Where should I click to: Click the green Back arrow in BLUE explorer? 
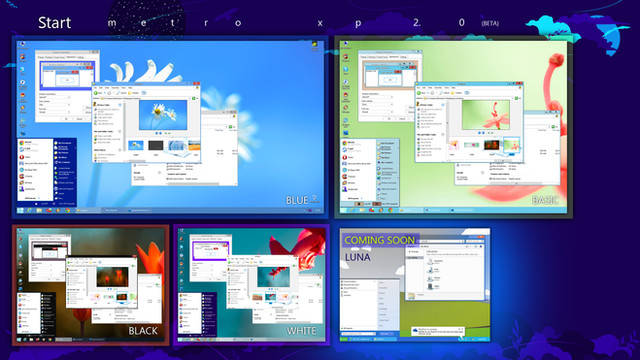(x=96, y=93)
